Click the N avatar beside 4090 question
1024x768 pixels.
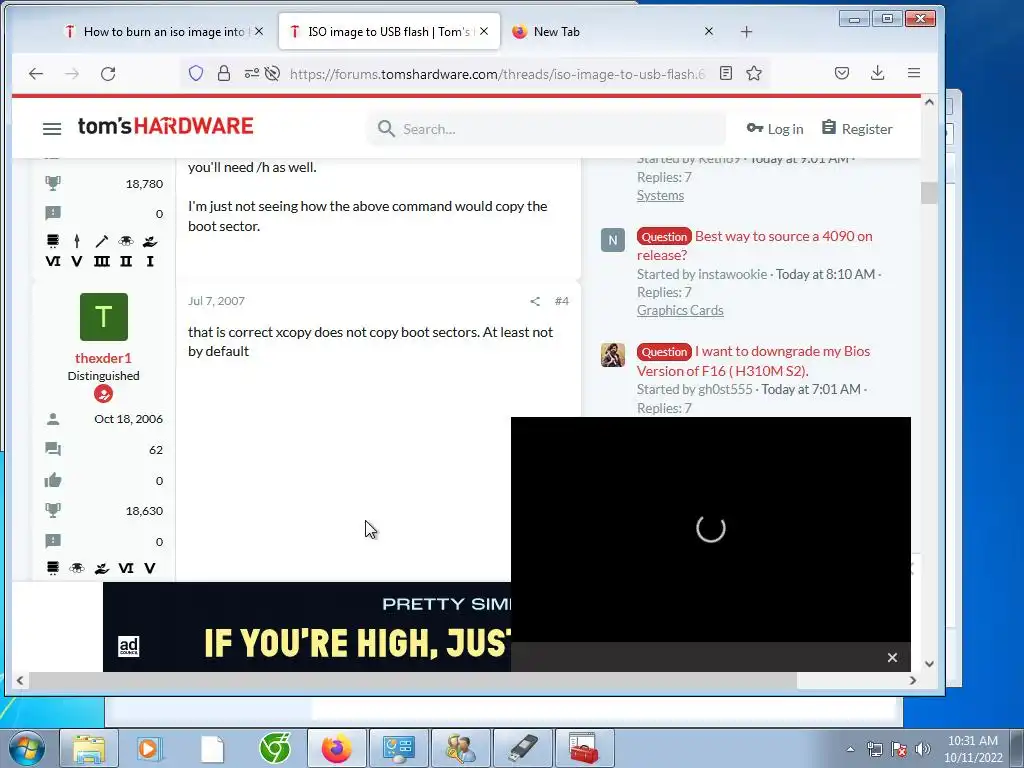tap(613, 240)
